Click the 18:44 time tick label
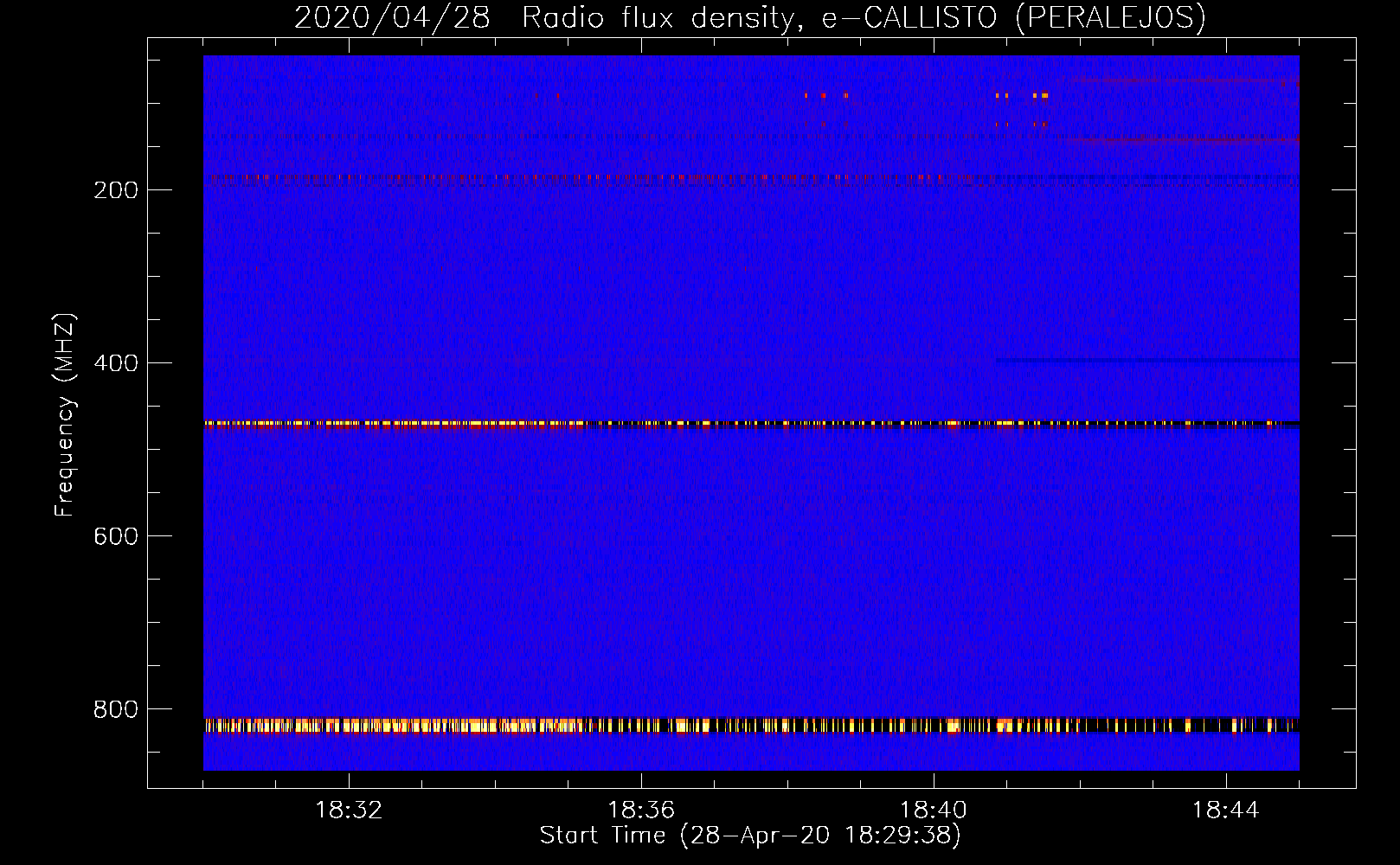Screen dimensions: 1400x865 [1226, 810]
